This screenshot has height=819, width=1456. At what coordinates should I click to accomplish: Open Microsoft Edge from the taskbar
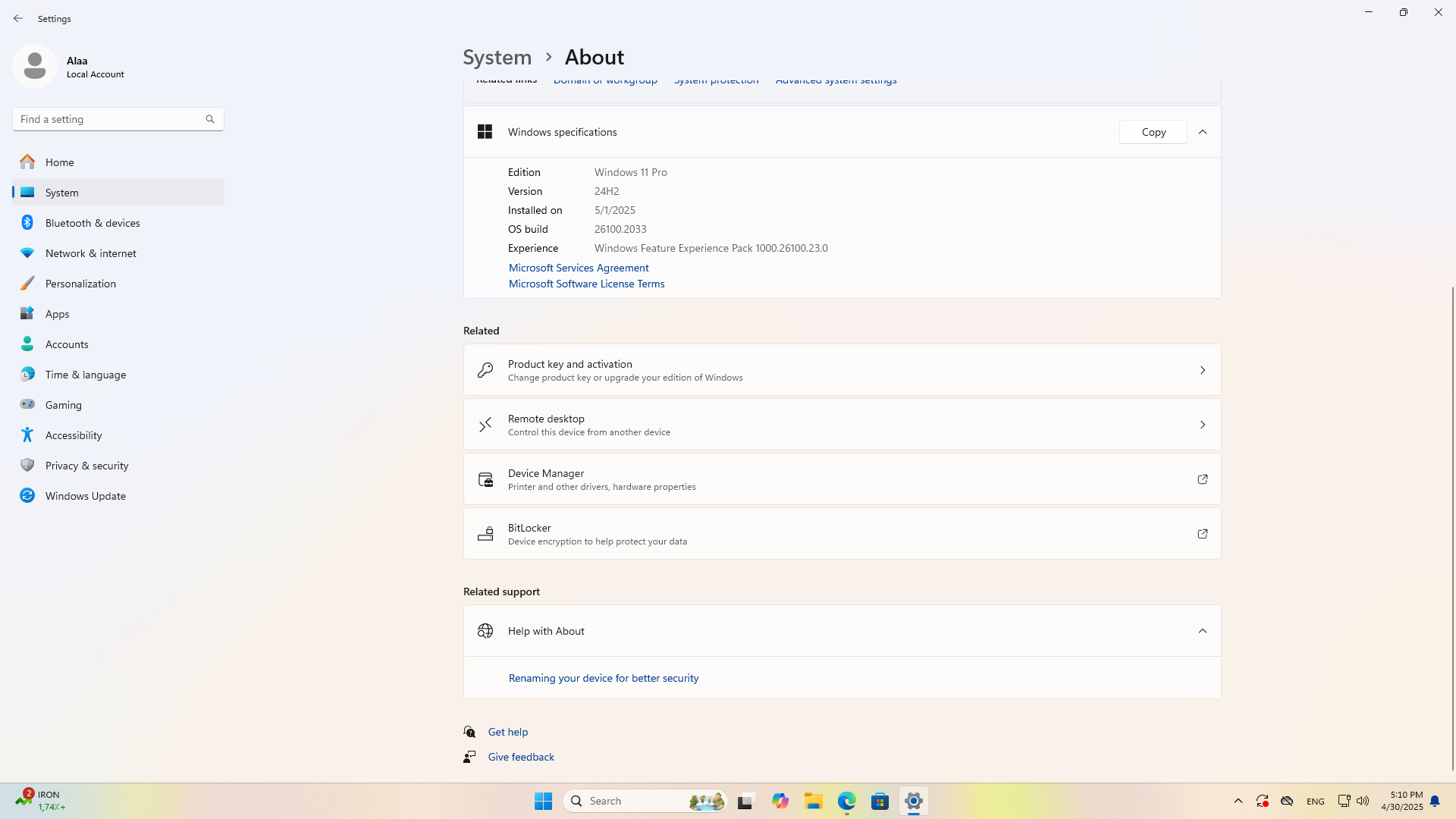click(847, 801)
